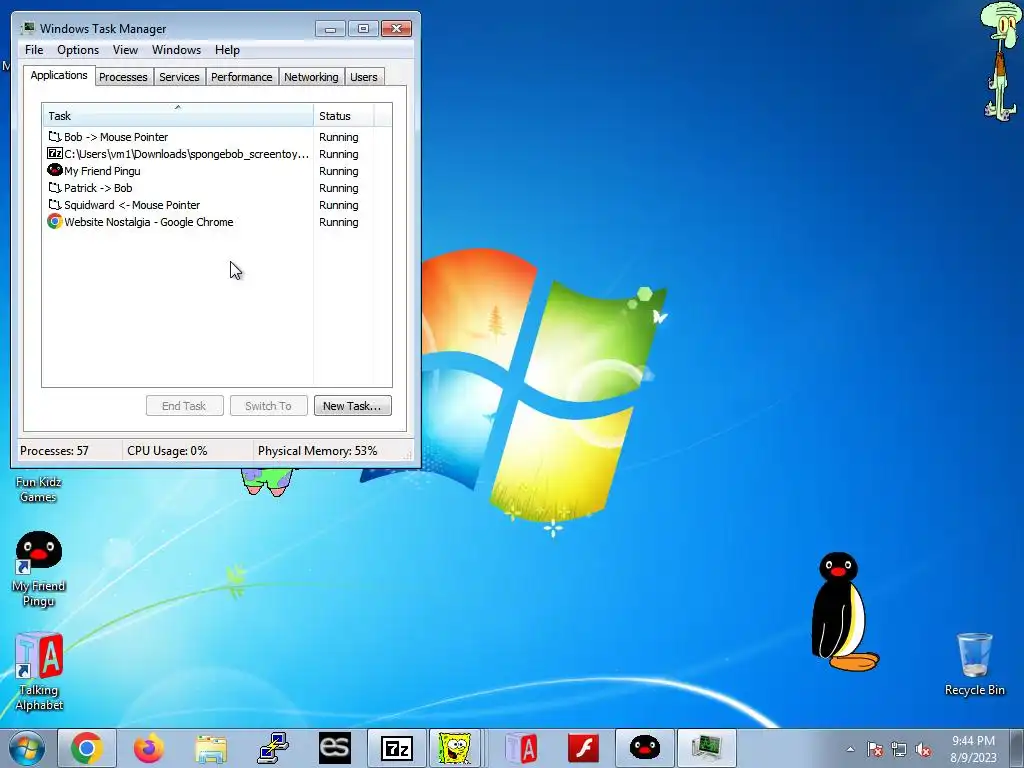Select the Fun Kidz Games desktop icon

[x=39, y=488]
